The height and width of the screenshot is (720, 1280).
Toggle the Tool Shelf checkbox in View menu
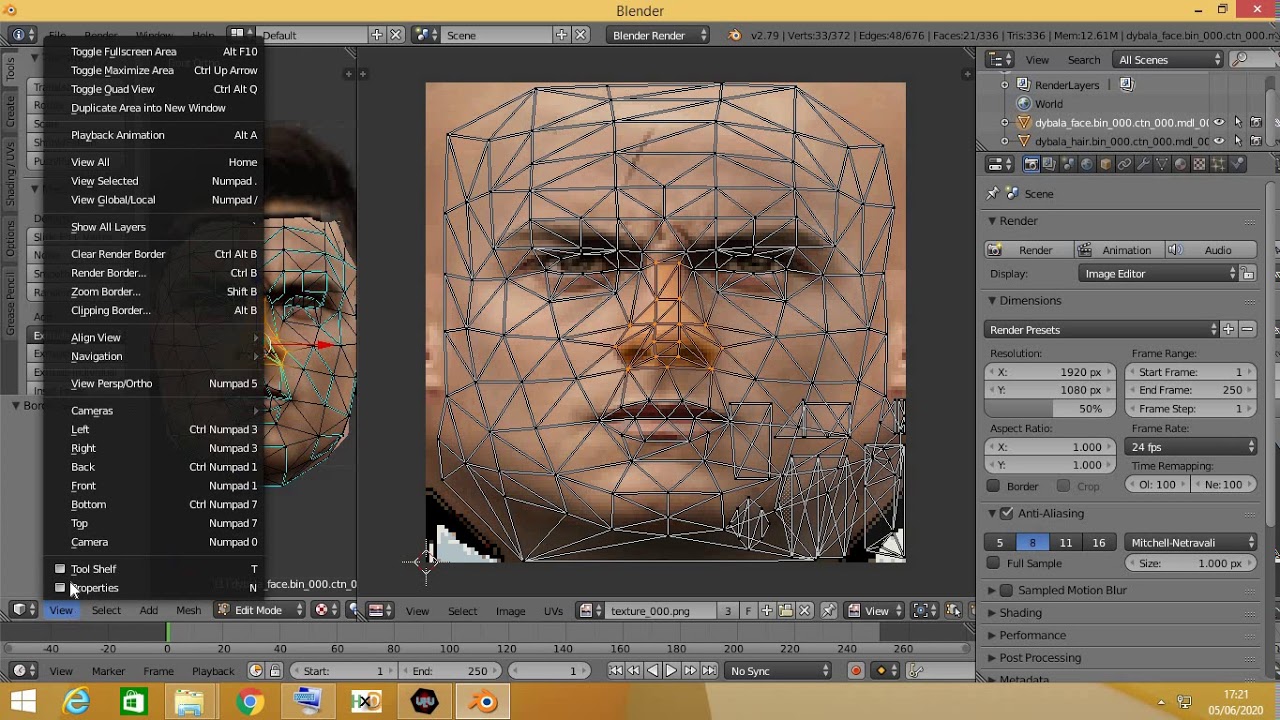click(x=60, y=569)
